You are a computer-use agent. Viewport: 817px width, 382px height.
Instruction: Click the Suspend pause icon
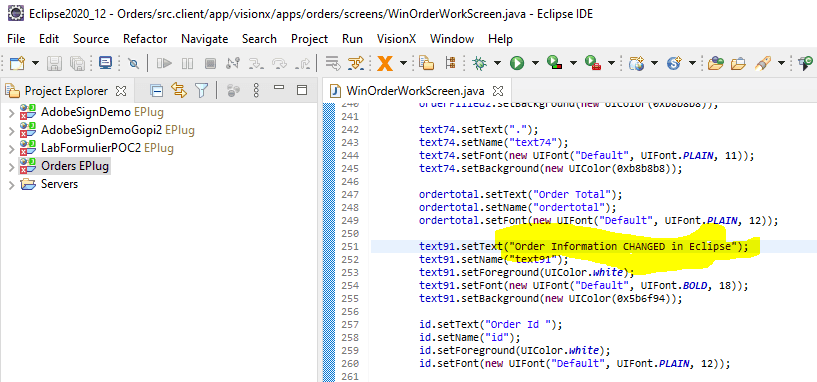point(187,63)
